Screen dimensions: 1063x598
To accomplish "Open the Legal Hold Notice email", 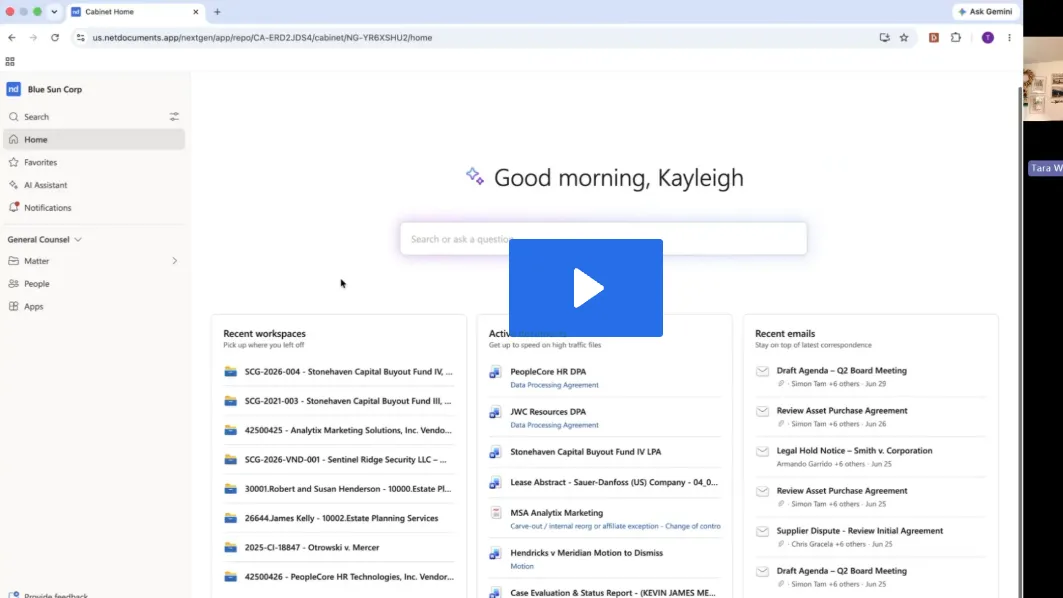I will point(854,451).
